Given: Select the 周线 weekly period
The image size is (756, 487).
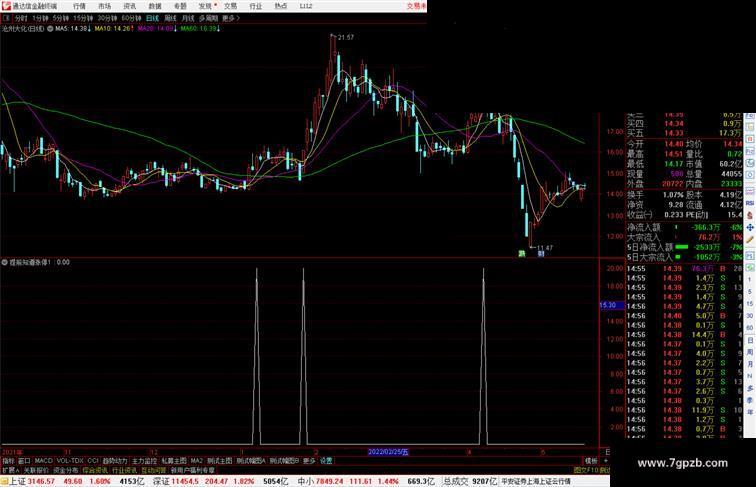Looking at the screenshot, I should 170,18.
